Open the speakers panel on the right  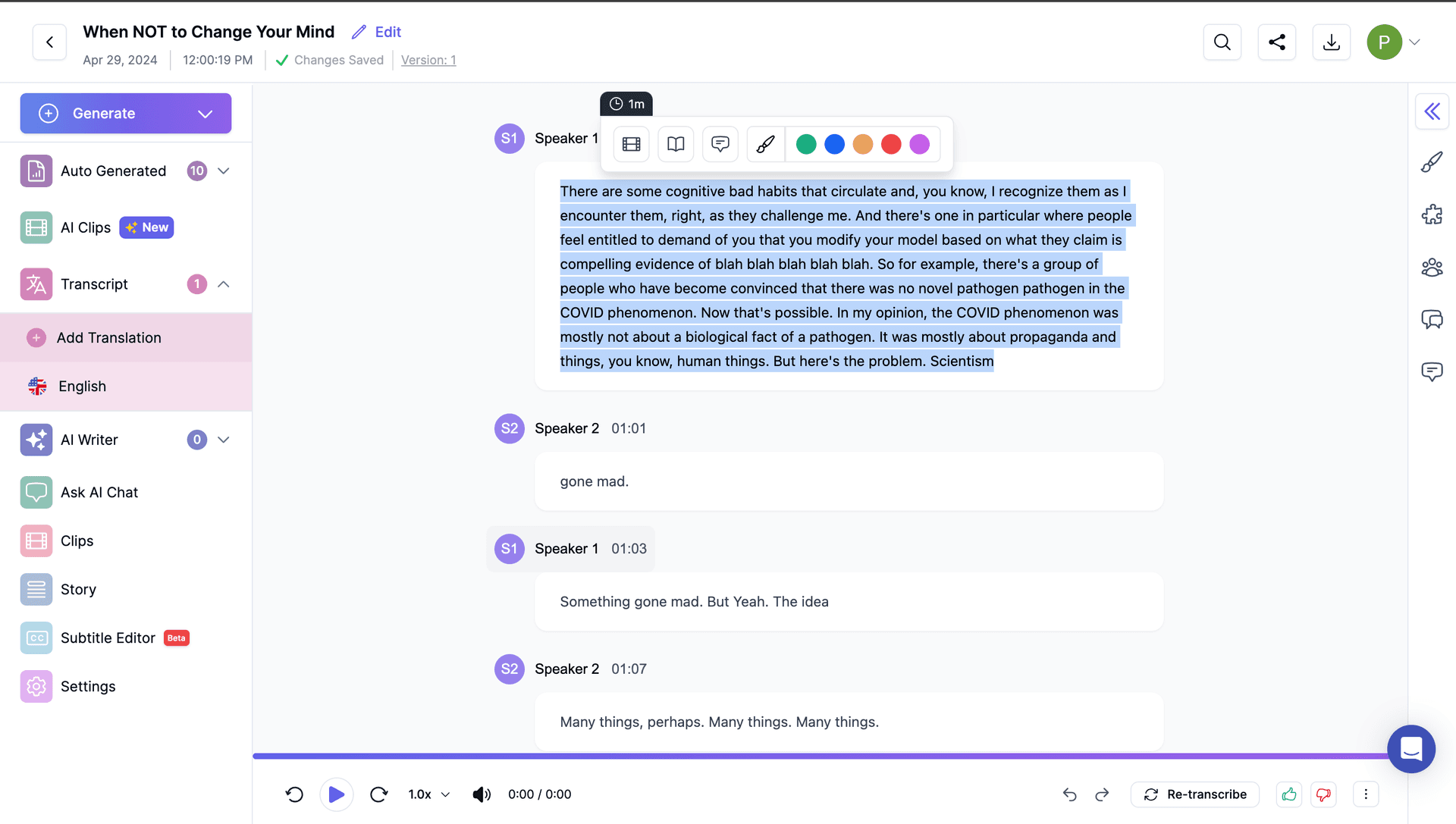(1432, 268)
